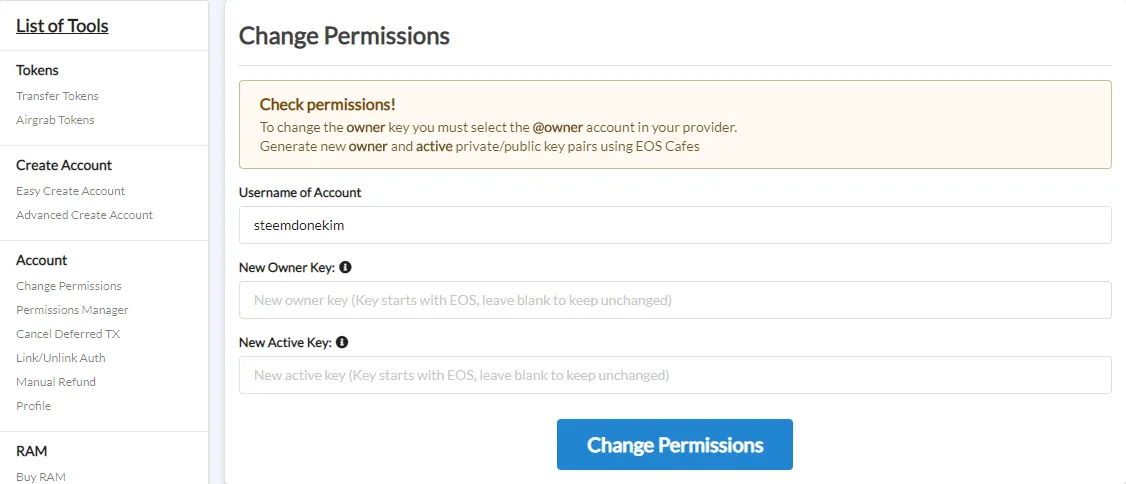
Task: Open Transfer Tokens tool
Action: (x=57, y=96)
